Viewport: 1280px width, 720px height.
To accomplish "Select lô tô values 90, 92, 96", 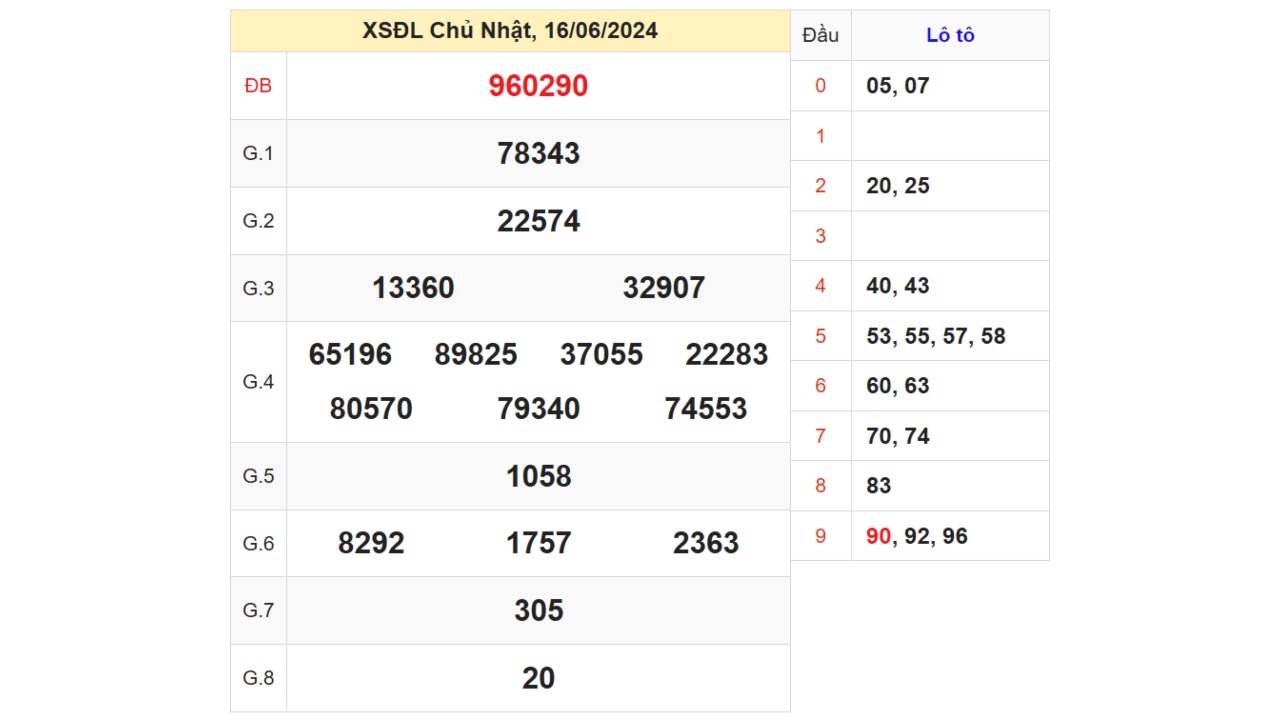I will (x=916, y=536).
